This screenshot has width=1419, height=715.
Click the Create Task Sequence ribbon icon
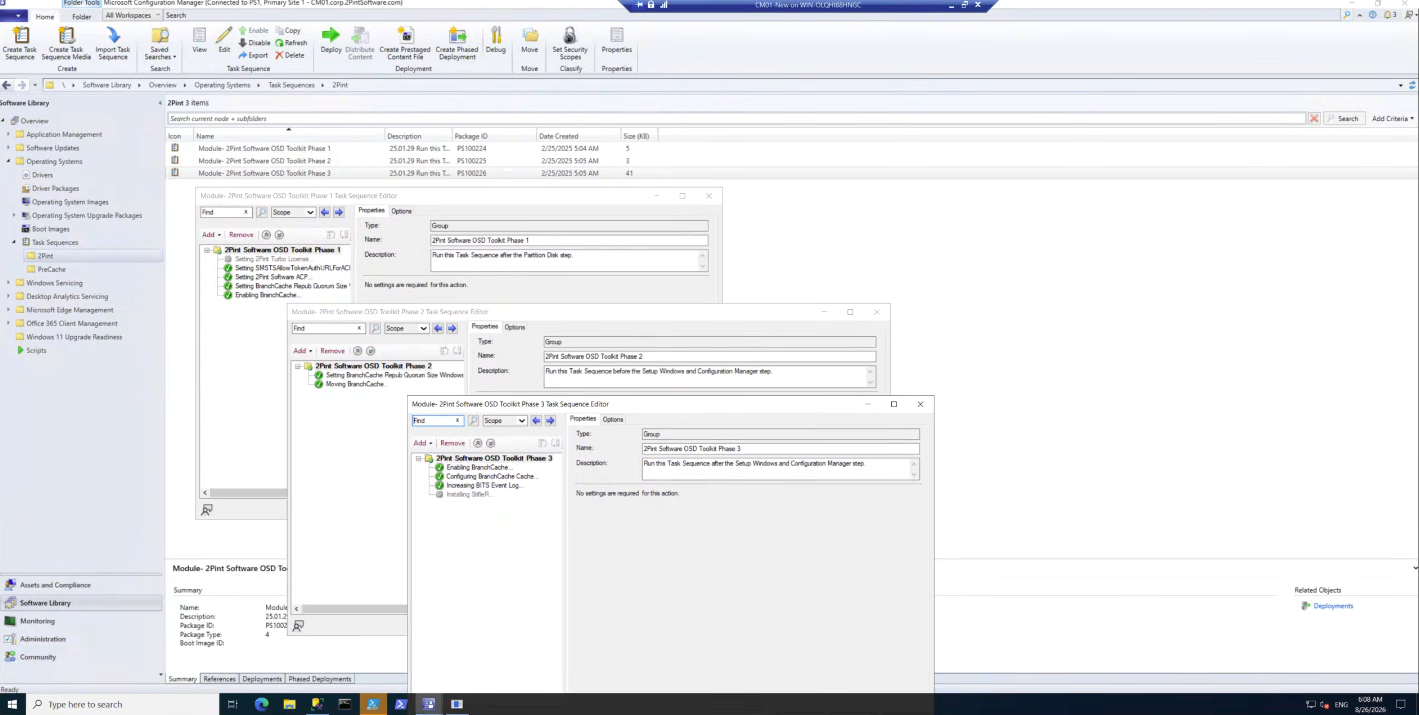(x=19, y=43)
